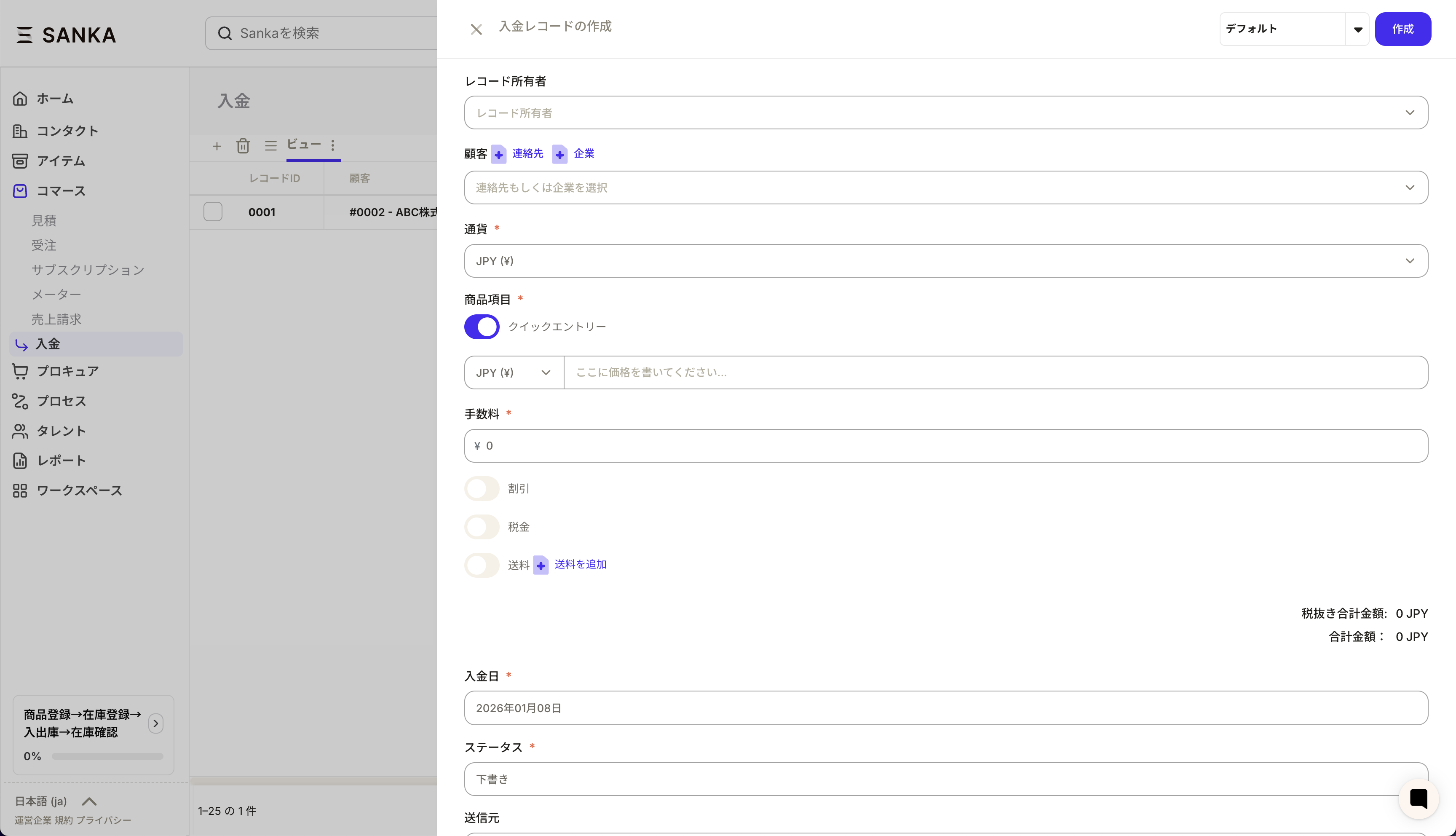Enable the 割引 toggle
Image resolution: width=1456 pixels, height=836 pixels.
pos(482,489)
